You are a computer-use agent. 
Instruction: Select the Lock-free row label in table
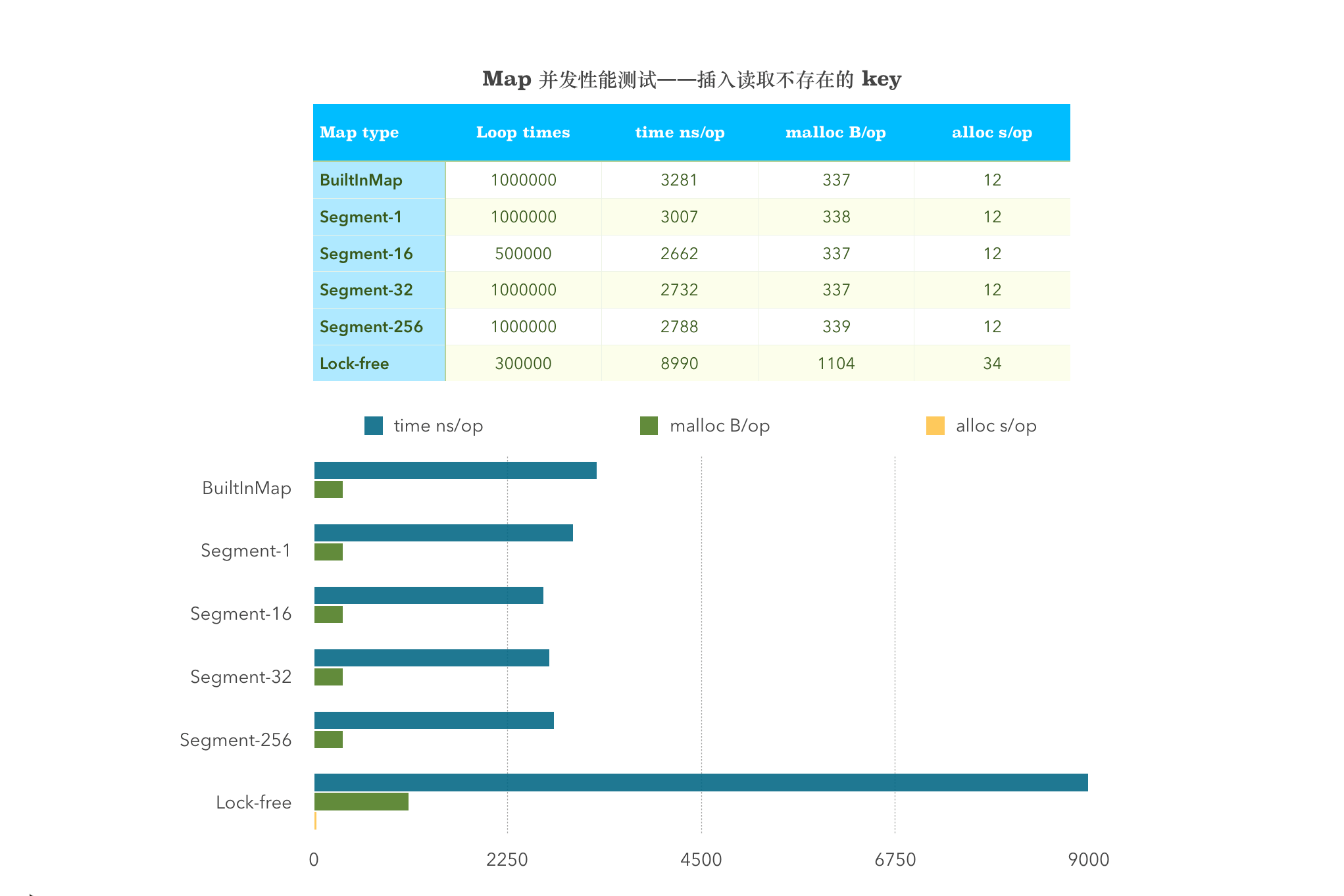point(354,364)
